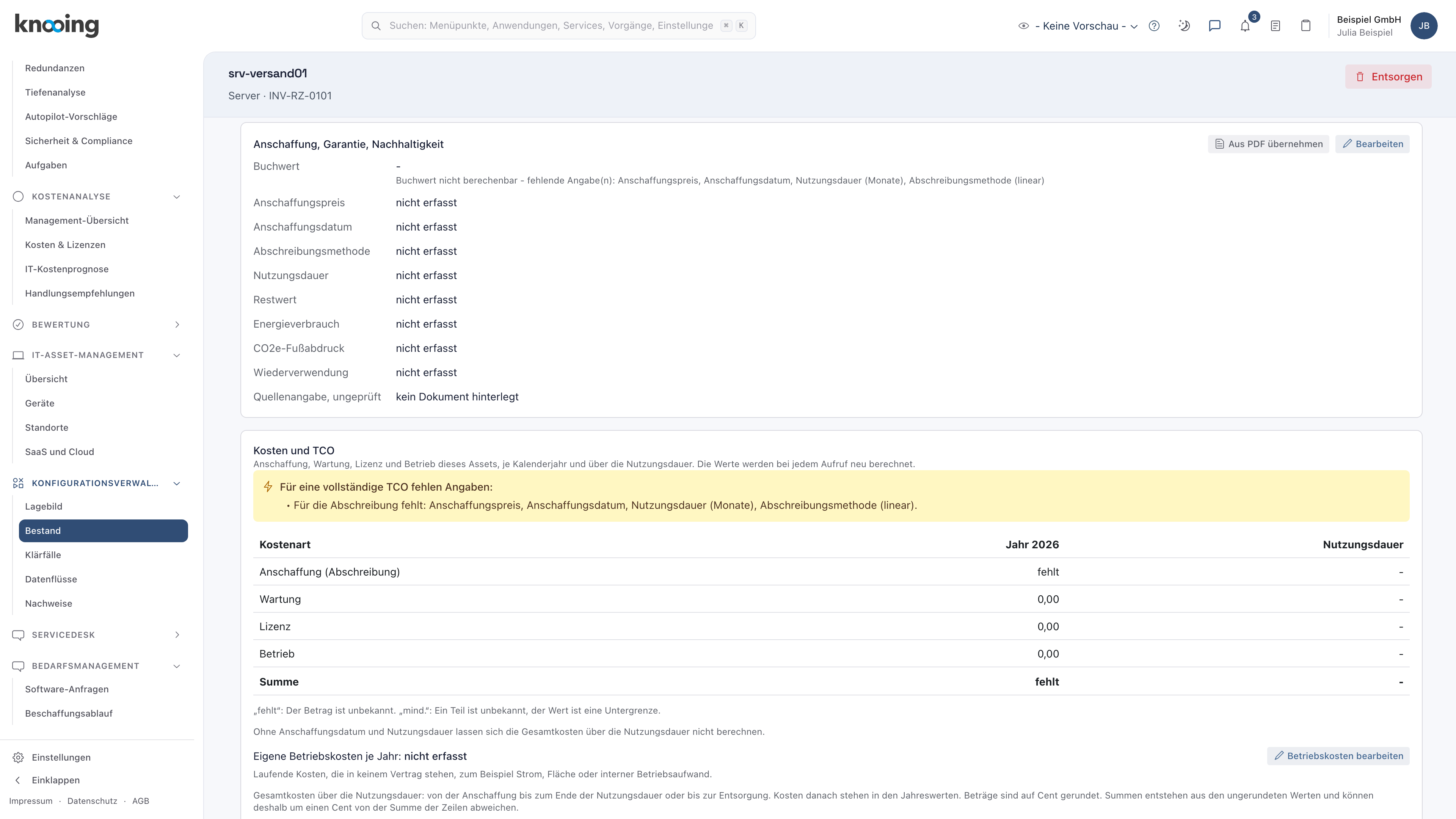Open the Keine Vorschau preview dropdown
The width and height of the screenshot is (1456, 819).
(x=1078, y=26)
